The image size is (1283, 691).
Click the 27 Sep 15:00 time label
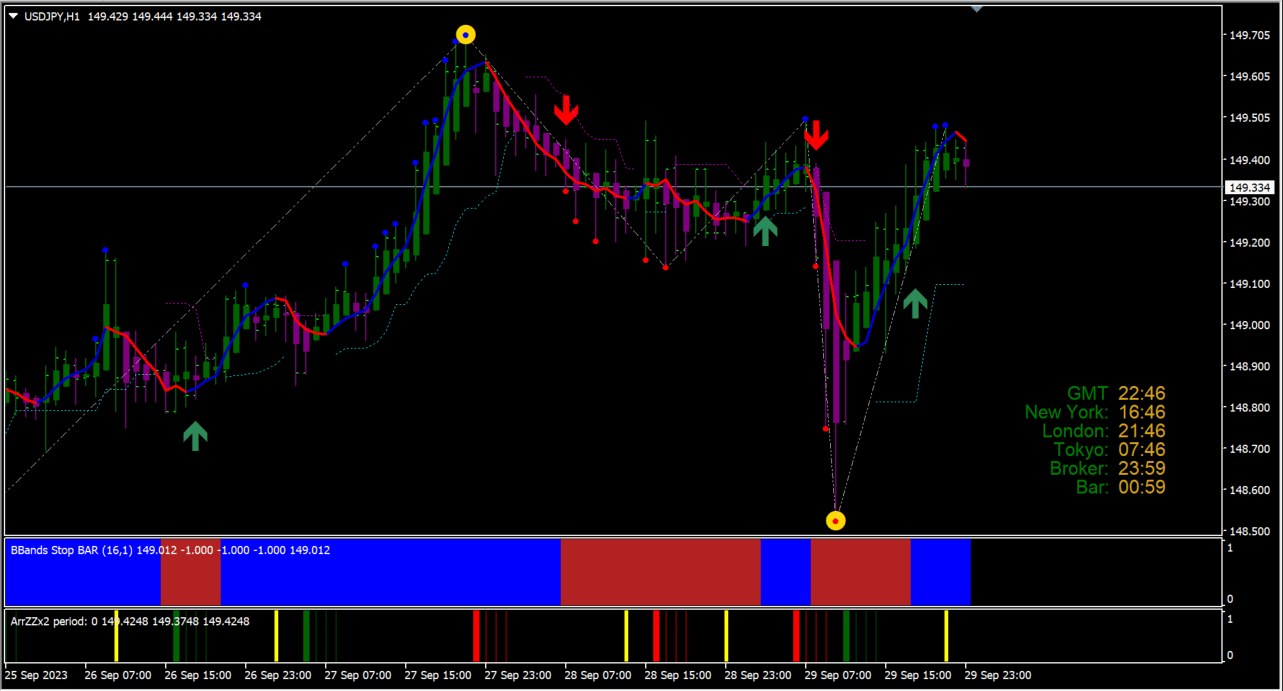tap(438, 676)
